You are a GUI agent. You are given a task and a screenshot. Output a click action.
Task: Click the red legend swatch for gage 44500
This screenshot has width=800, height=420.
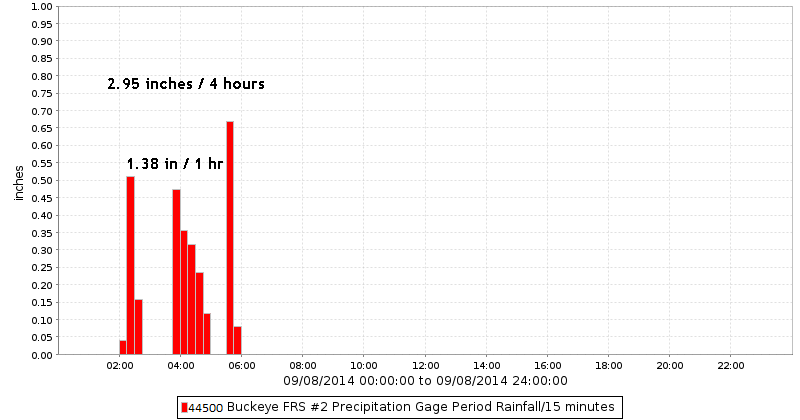pos(184,408)
